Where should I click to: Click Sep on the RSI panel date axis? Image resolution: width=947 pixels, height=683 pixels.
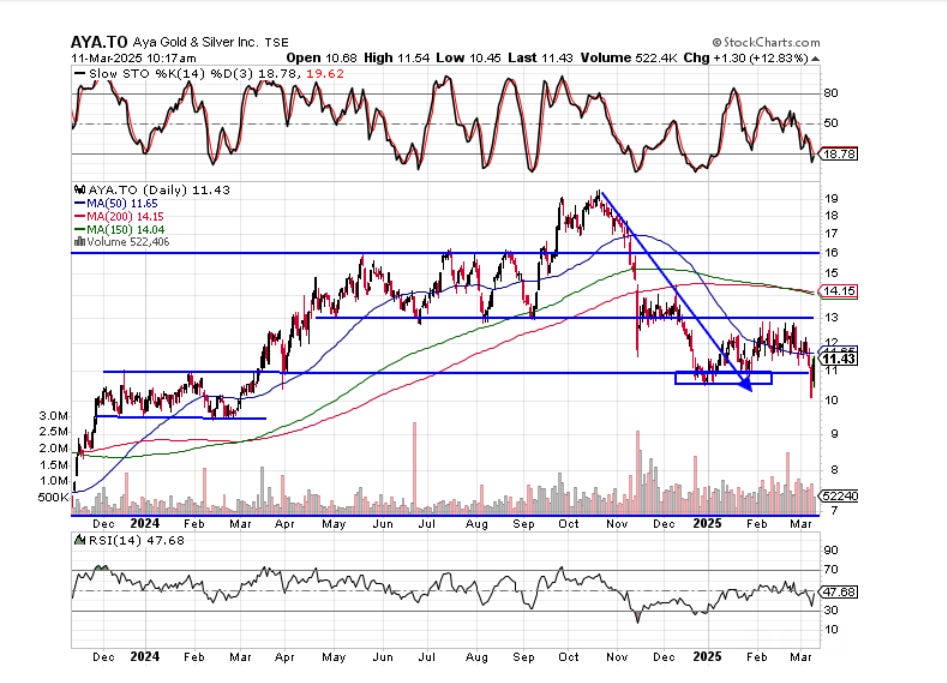tap(524, 657)
